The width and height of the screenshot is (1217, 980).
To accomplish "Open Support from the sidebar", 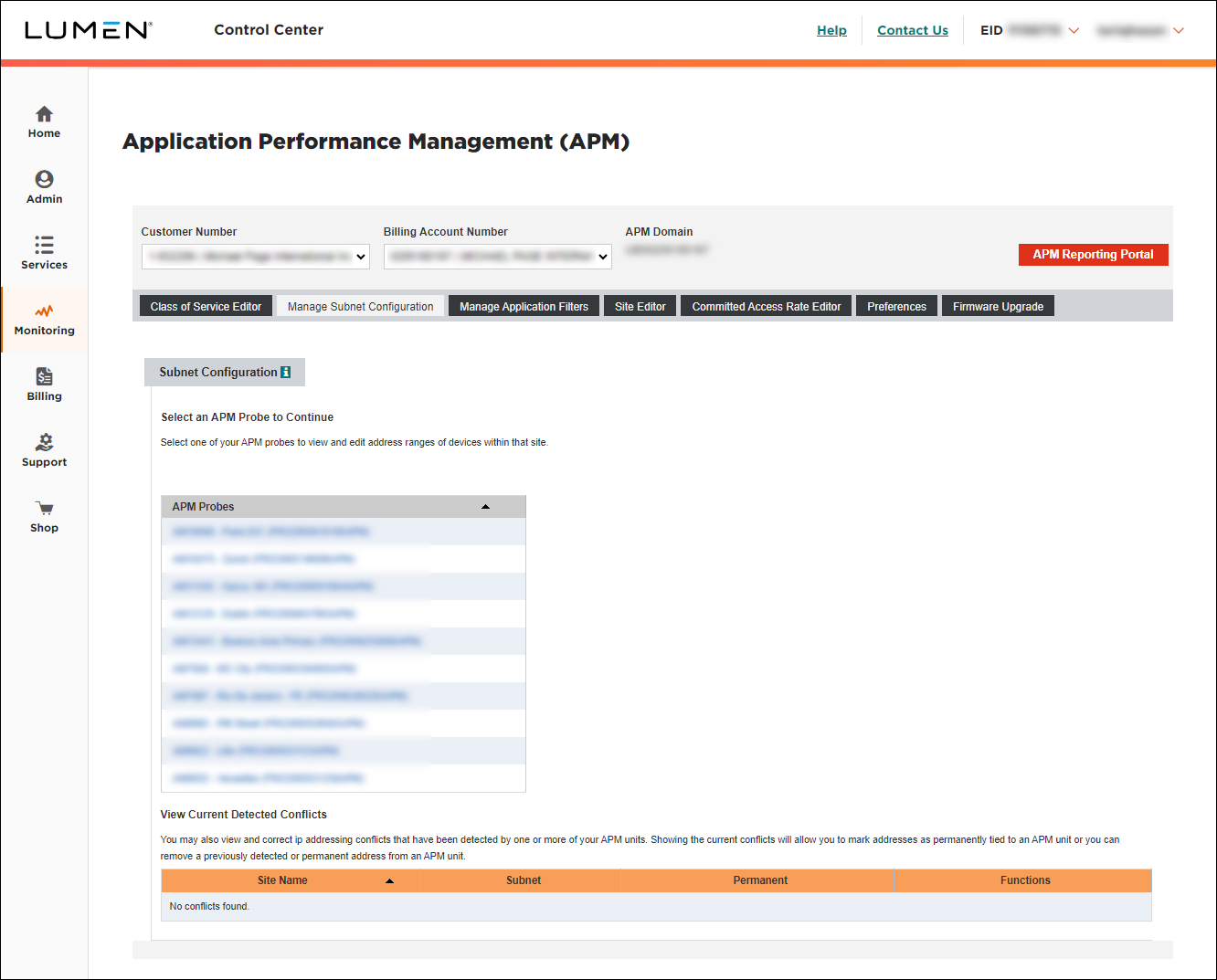I will point(44,451).
